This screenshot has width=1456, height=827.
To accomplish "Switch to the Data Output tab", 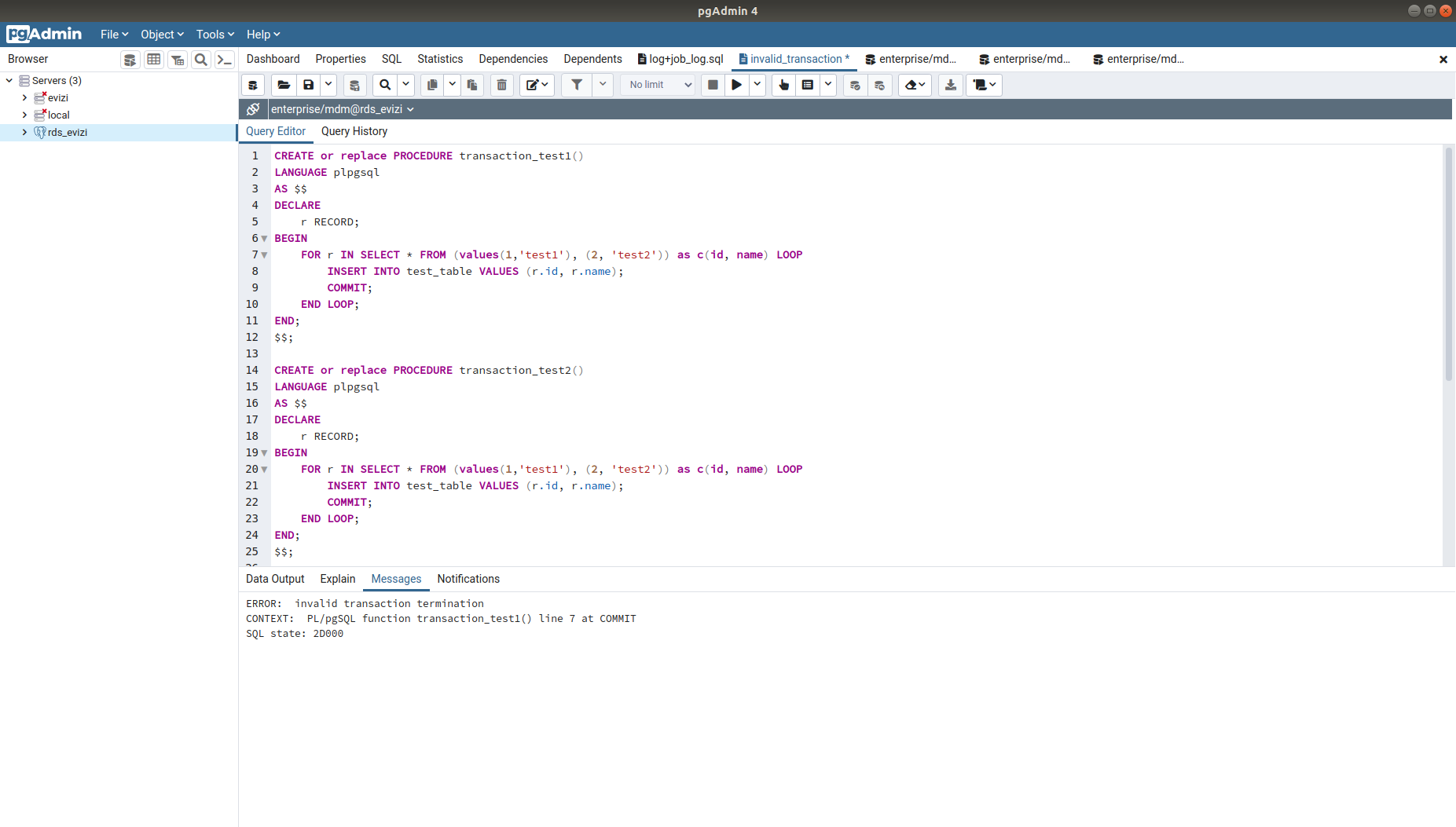I will 275,579.
